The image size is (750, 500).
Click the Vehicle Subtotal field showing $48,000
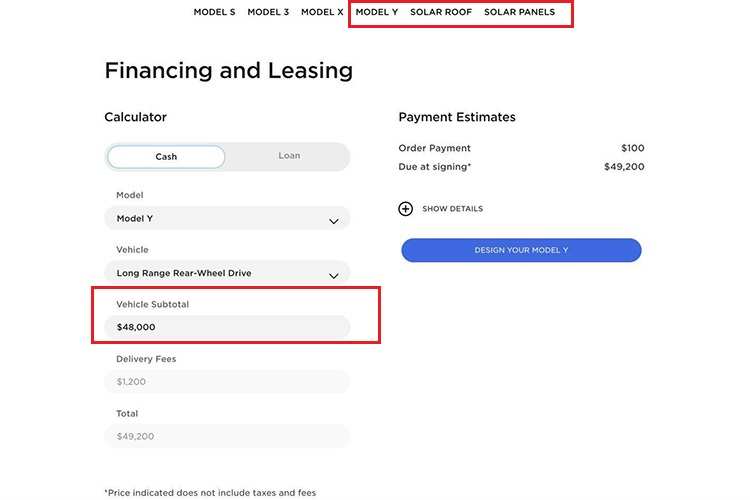[227, 327]
